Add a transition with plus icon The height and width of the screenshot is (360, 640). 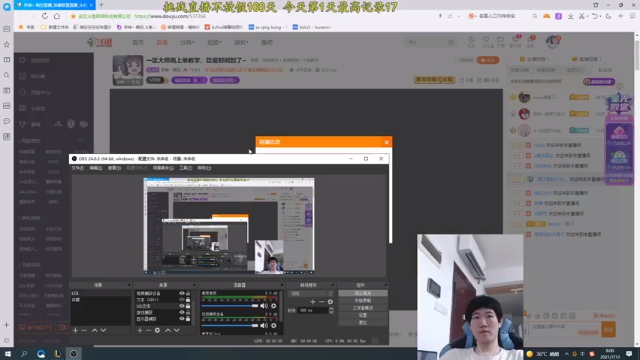pos(313,302)
